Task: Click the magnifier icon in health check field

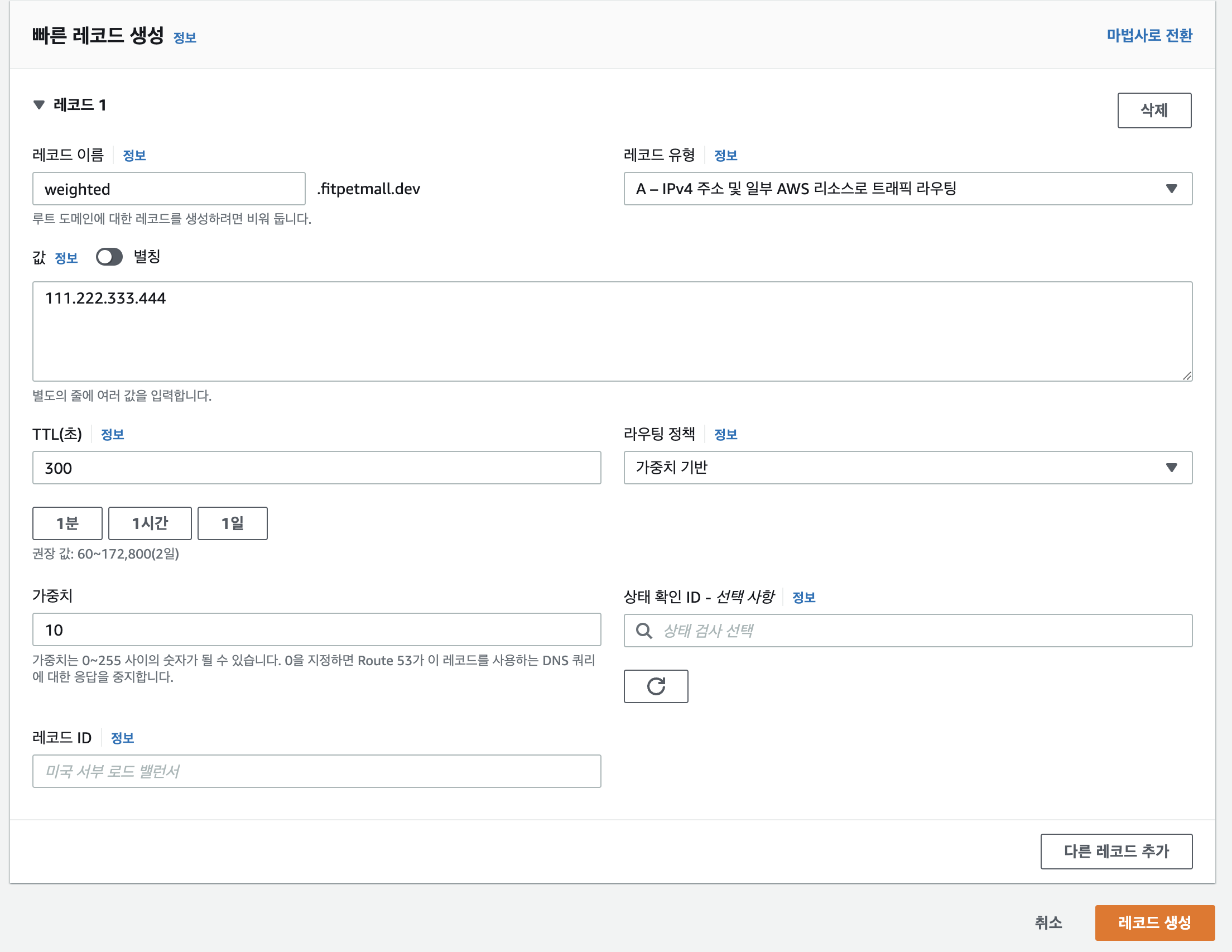Action: (x=643, y=631)
